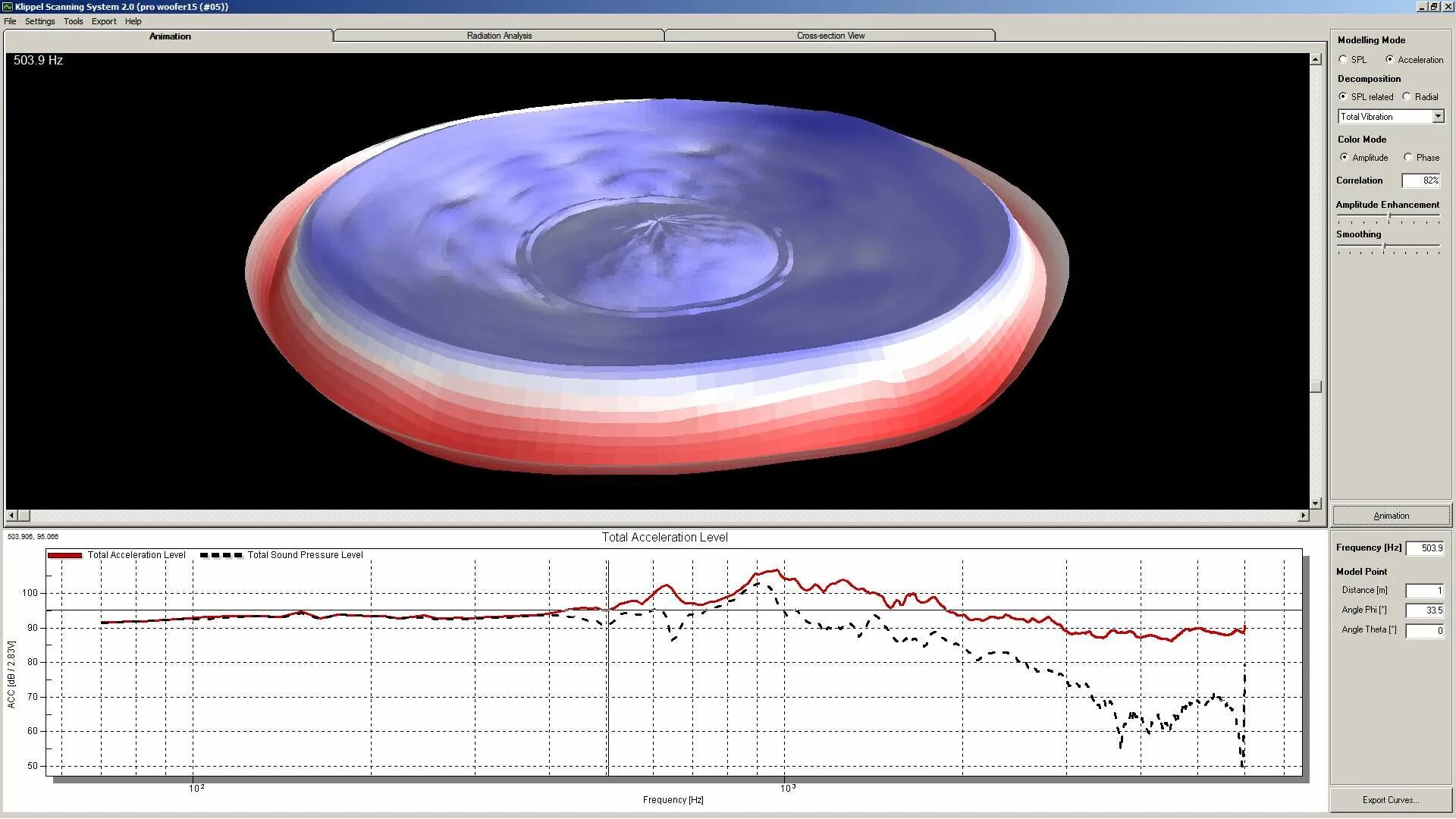The image size is (1456, 819).
Task: Open the Total Vibration dropdown
Action: [x=1438, y=116]
